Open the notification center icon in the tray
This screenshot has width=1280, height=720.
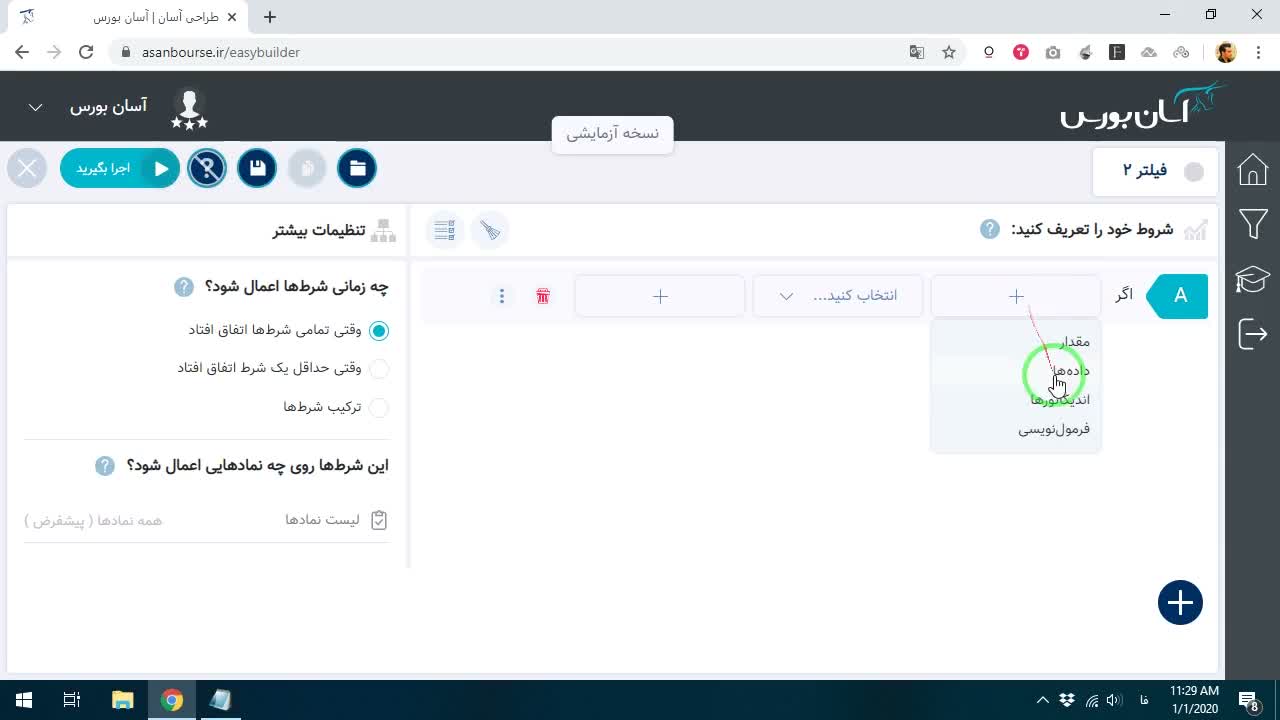[1248, 700]
